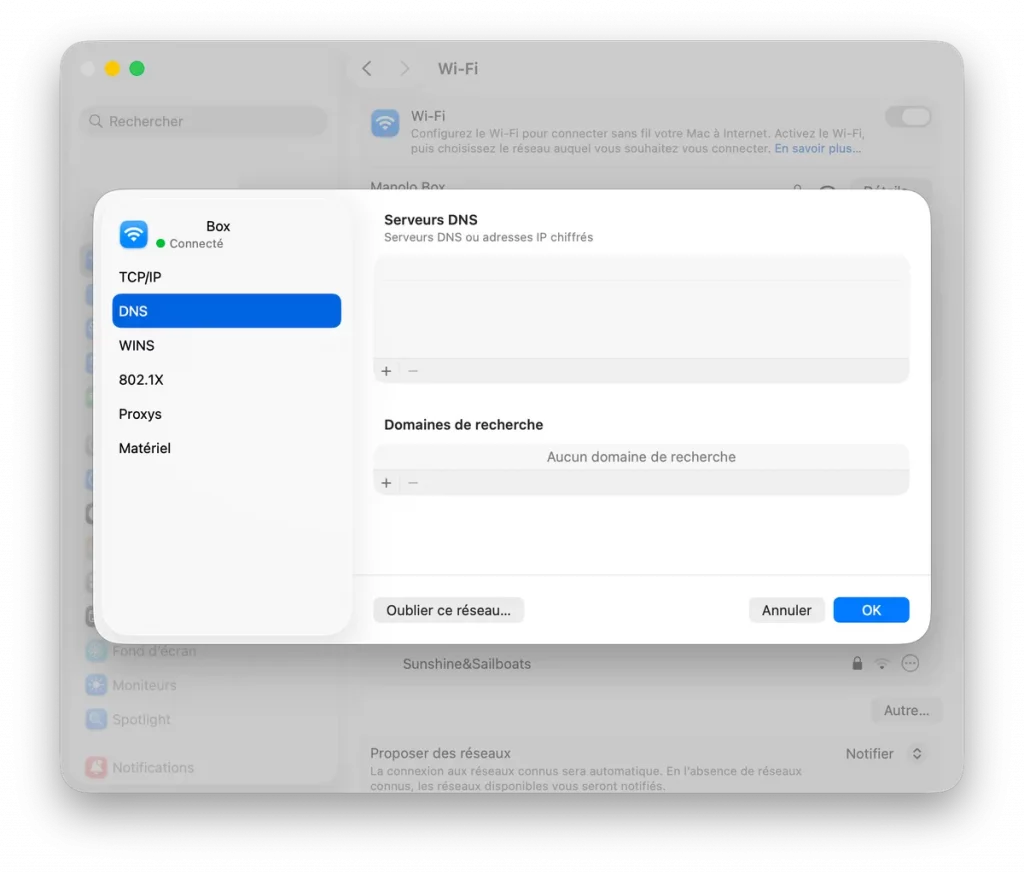Open the Matériel settings tab
The width and height of the screenshot is (1024, 872).
[x=144, y=447]
